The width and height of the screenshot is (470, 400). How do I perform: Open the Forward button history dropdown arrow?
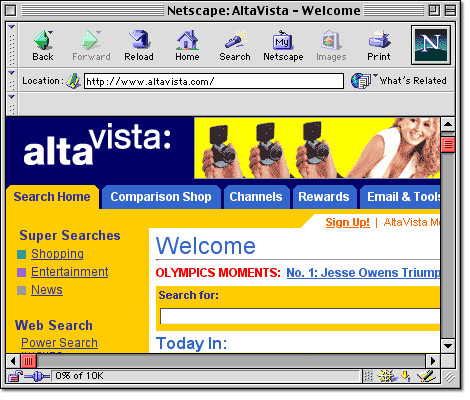pyautogui.click(x=99, y=32)
